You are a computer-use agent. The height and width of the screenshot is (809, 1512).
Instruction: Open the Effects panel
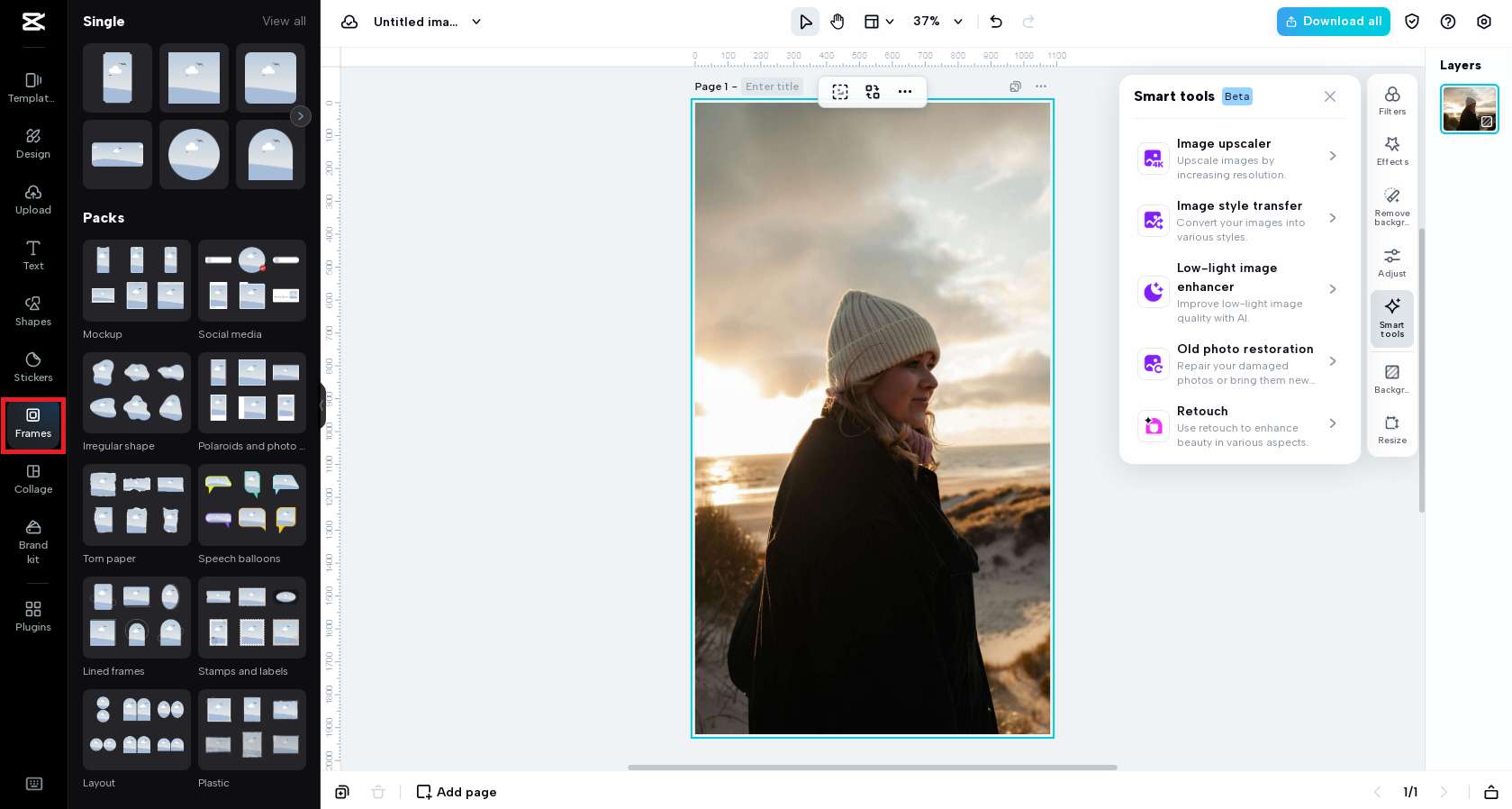(1391, 150)
